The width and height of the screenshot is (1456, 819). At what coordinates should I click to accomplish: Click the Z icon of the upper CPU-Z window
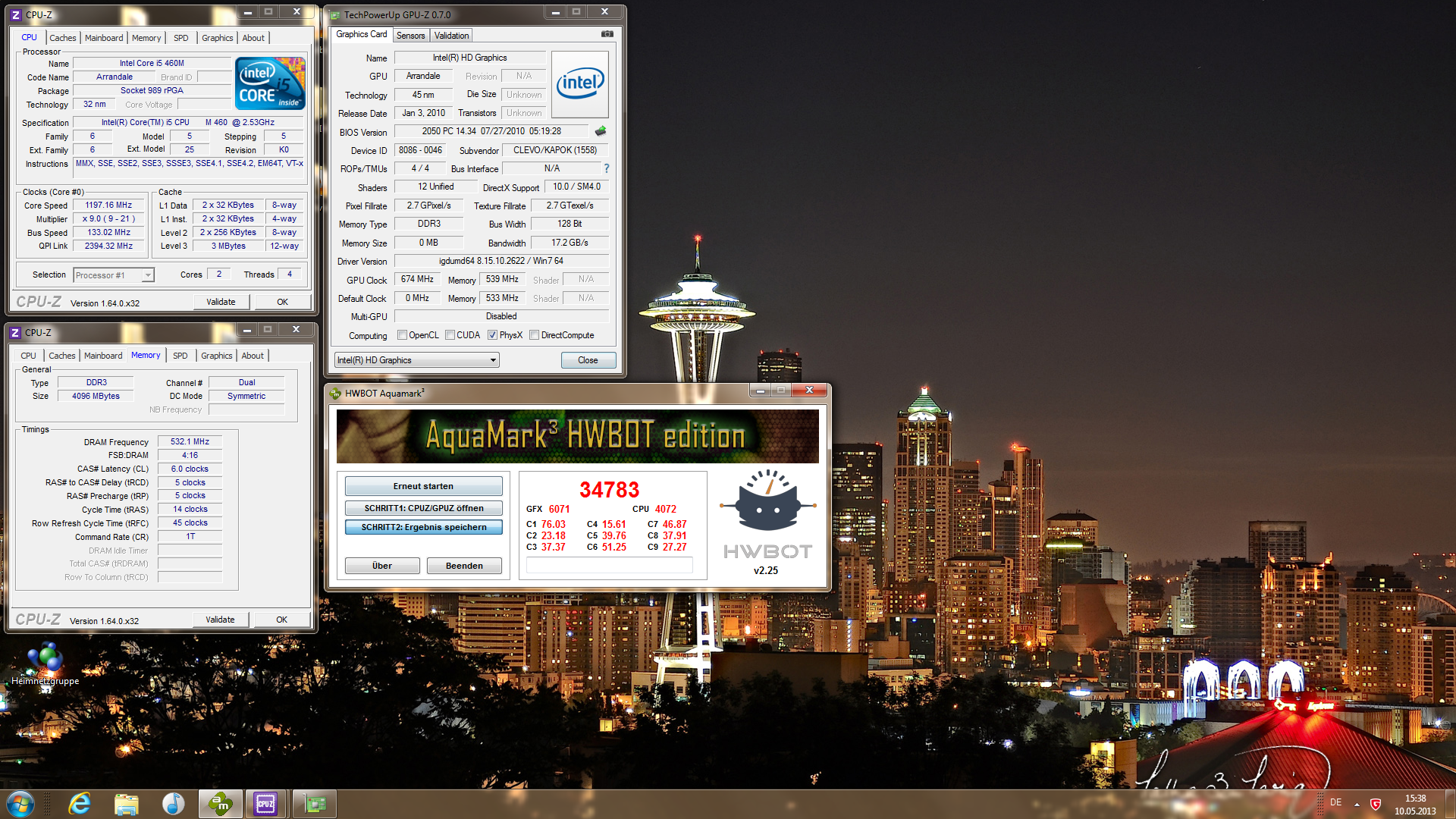tap(15, 14)
